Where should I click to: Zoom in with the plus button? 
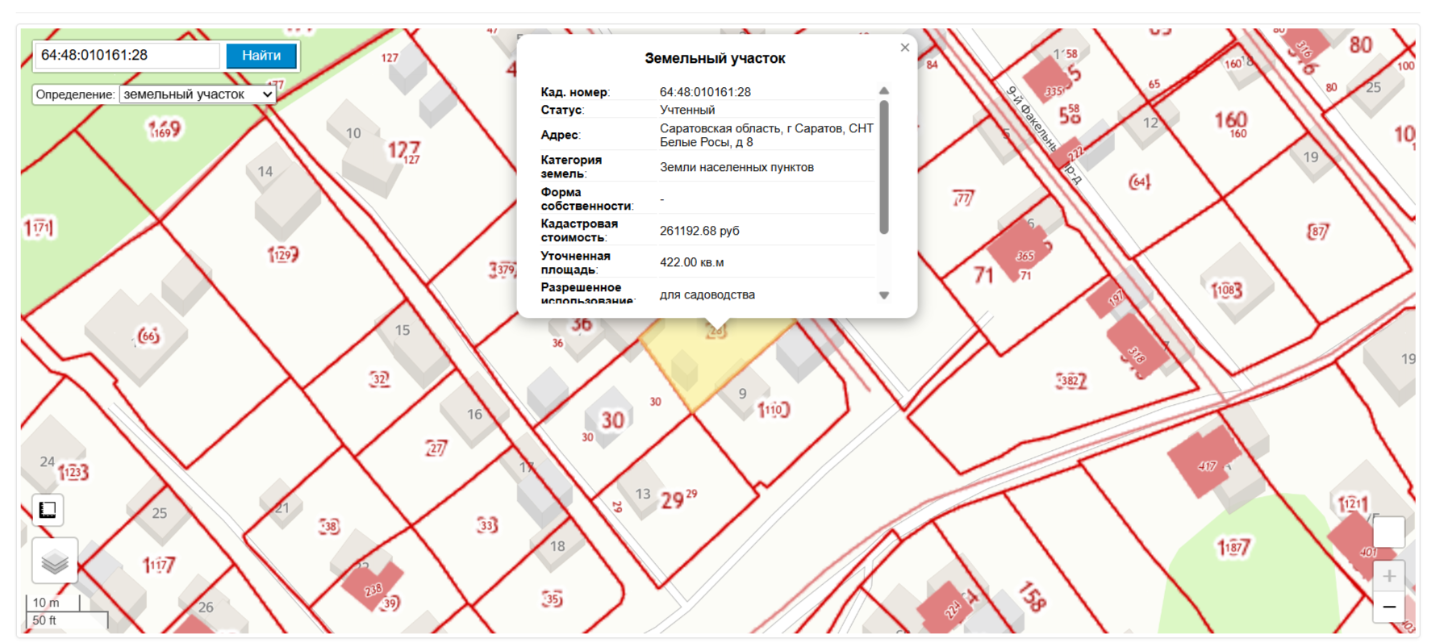pyautogui.click(x=1389, y=577)
